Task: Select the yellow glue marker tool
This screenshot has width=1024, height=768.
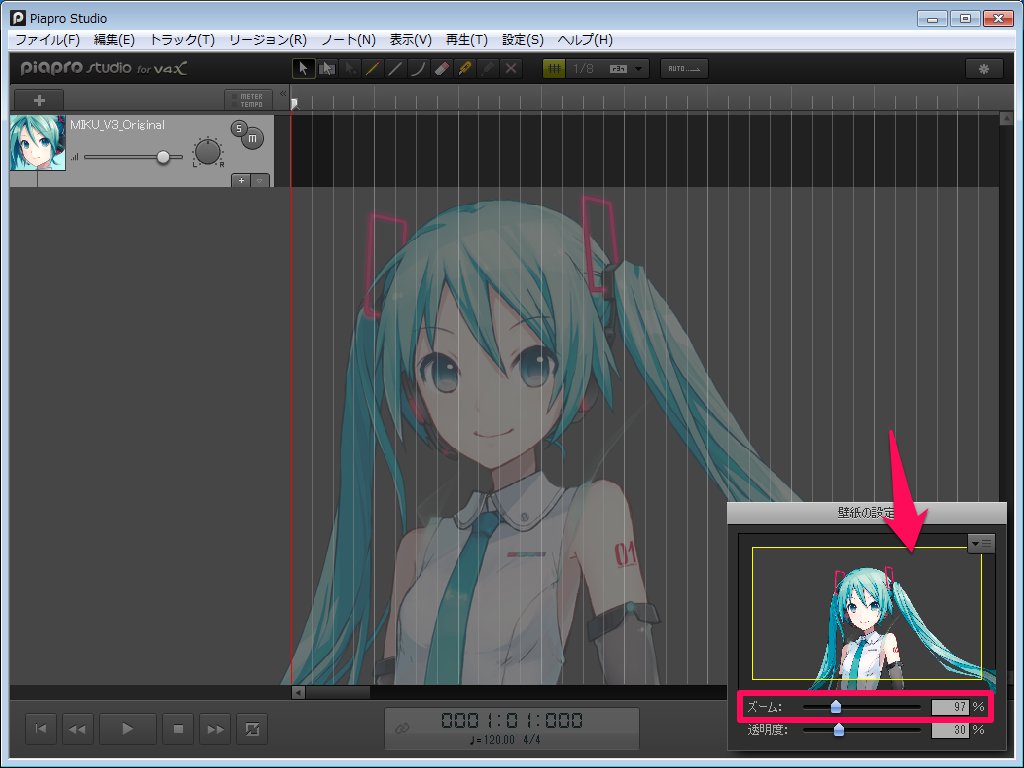Action: point(465,69)
